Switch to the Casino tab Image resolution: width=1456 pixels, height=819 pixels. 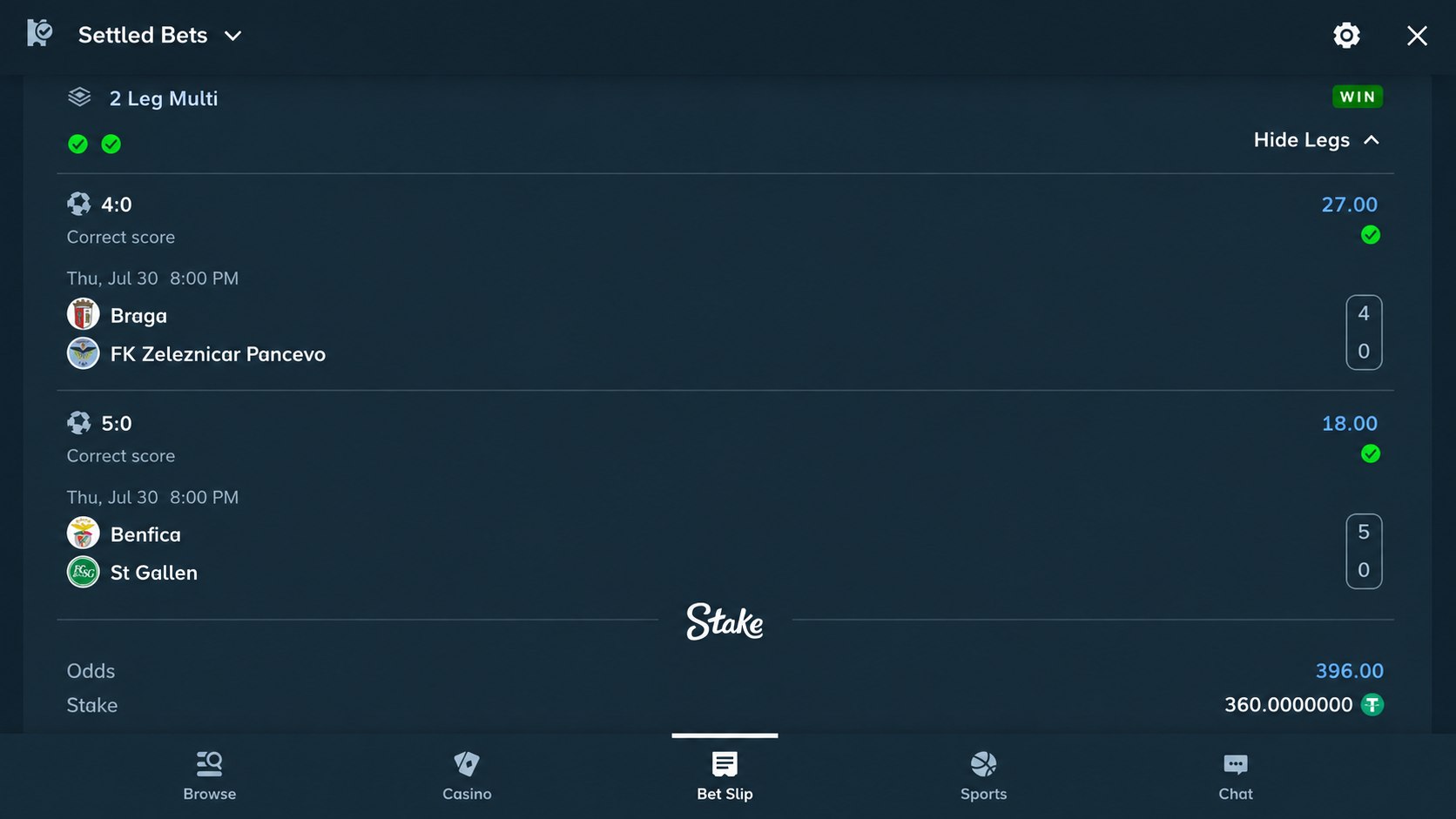[467, 775]
